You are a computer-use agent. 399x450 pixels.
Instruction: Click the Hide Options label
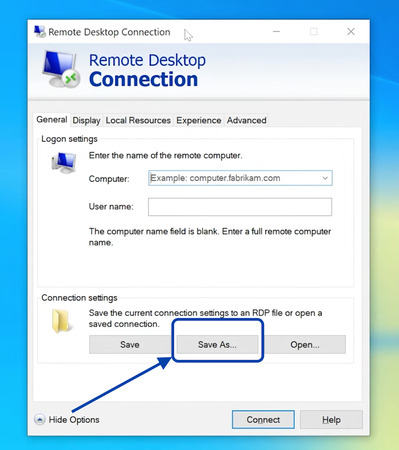click(x=74, y=420)
